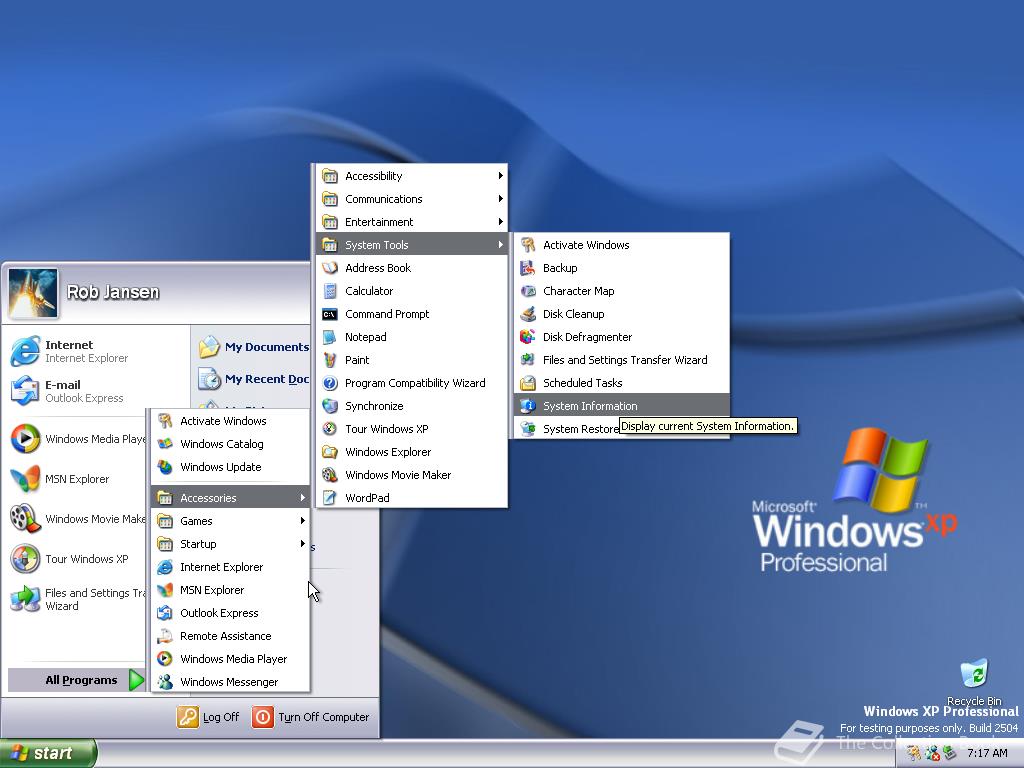The width and height of the screenshot is (1024, 768).
Task: Click the Program Compatibility Wizard icon
Action: 330,383
